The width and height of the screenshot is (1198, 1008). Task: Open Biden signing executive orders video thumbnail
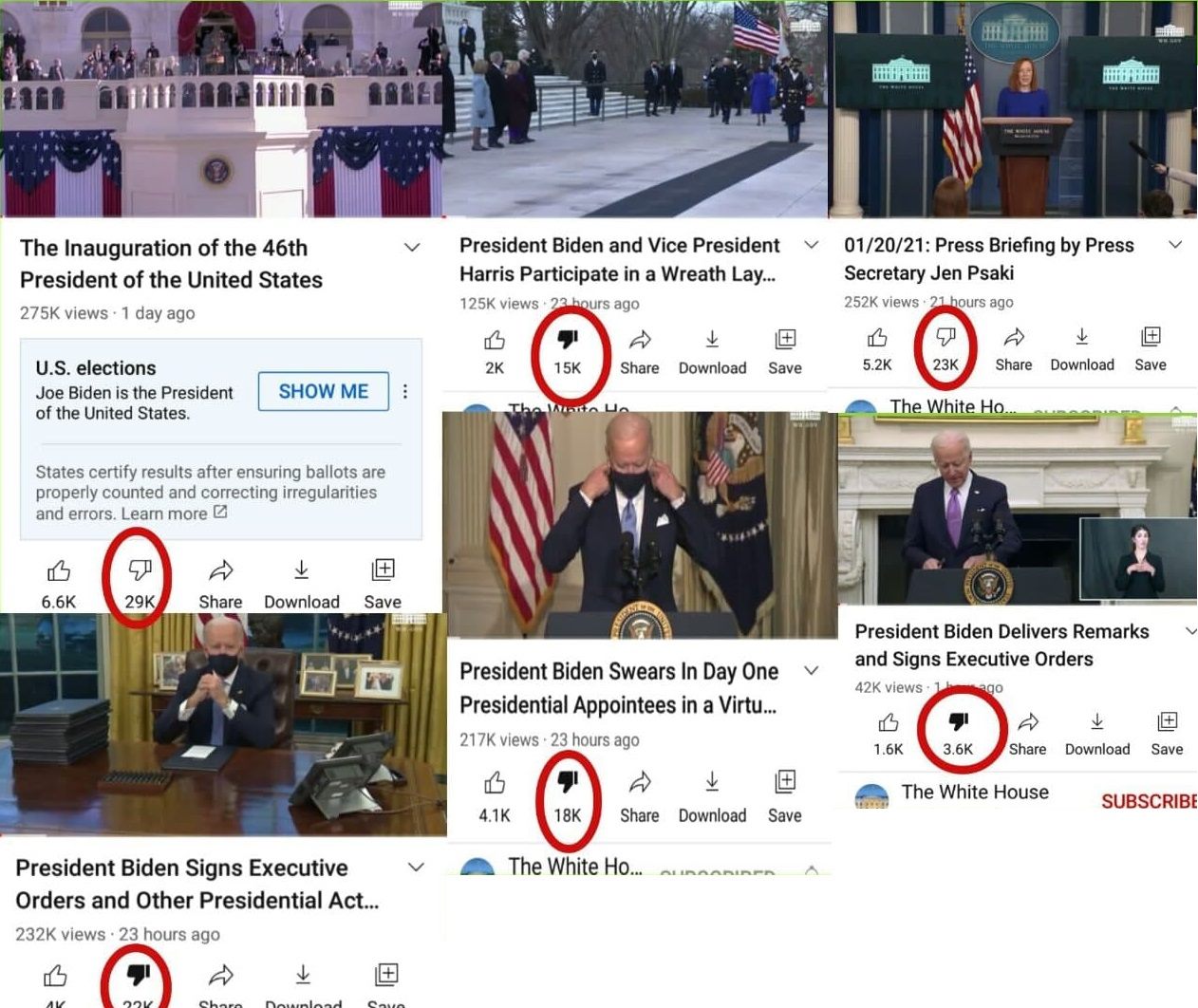pos(223,724)
